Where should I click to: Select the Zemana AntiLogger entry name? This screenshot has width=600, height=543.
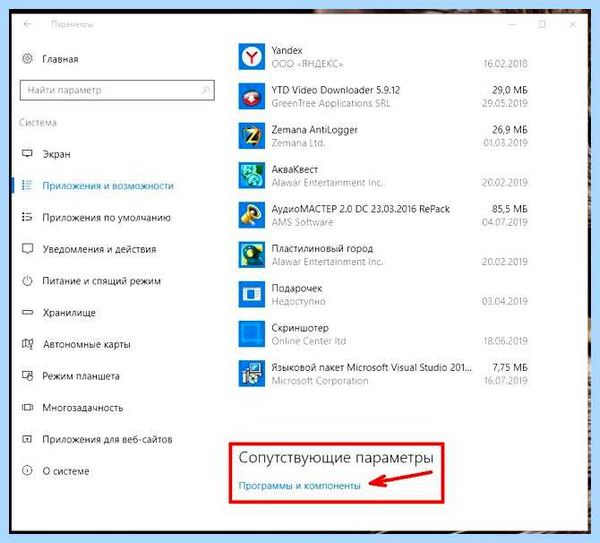coord(315,130)
